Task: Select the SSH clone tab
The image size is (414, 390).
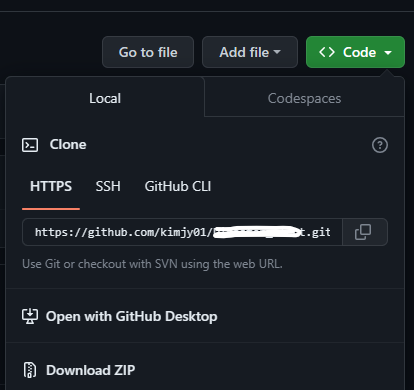Action: [x=108, y=186]
